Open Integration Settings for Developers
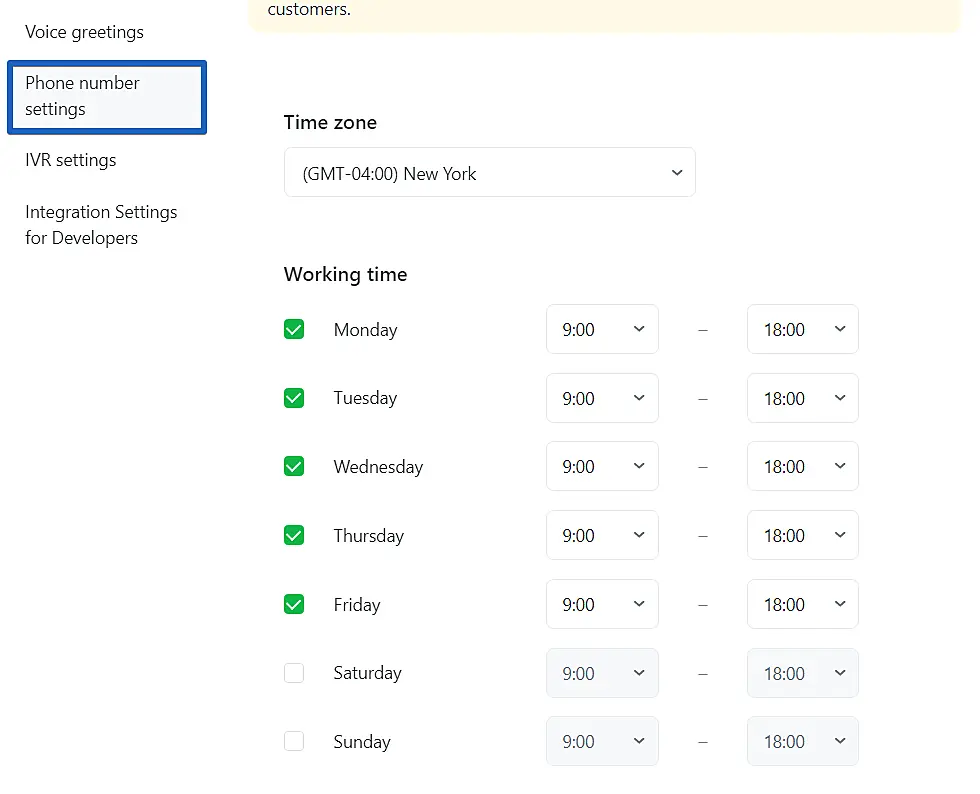980x794 pixels. click(x=101, y=225)
